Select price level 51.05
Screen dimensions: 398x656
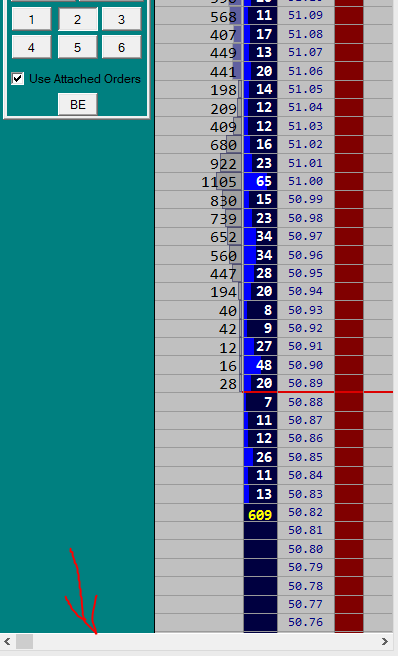tap(306, 90)
